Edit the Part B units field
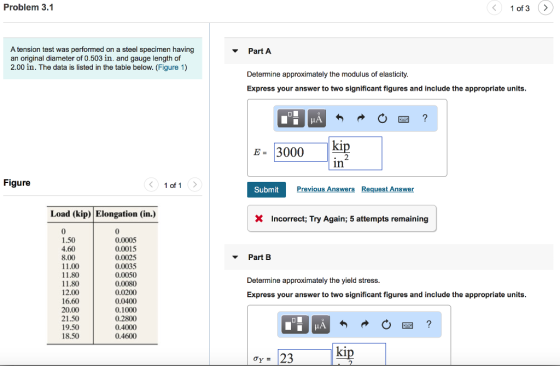The height and width of the screenshot is (366, 560). (359, 354)
